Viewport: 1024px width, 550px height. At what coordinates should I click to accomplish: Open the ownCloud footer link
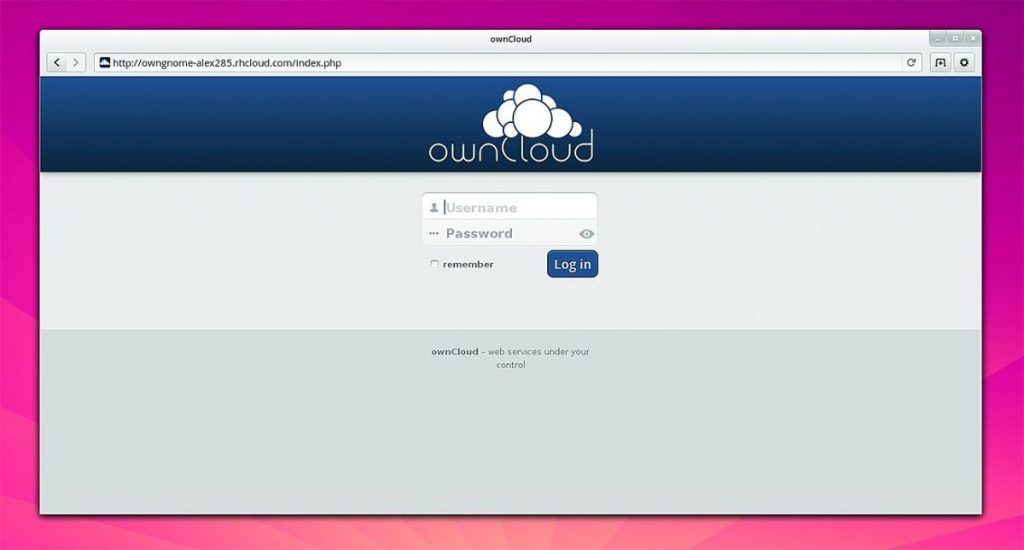coord(455,351)
